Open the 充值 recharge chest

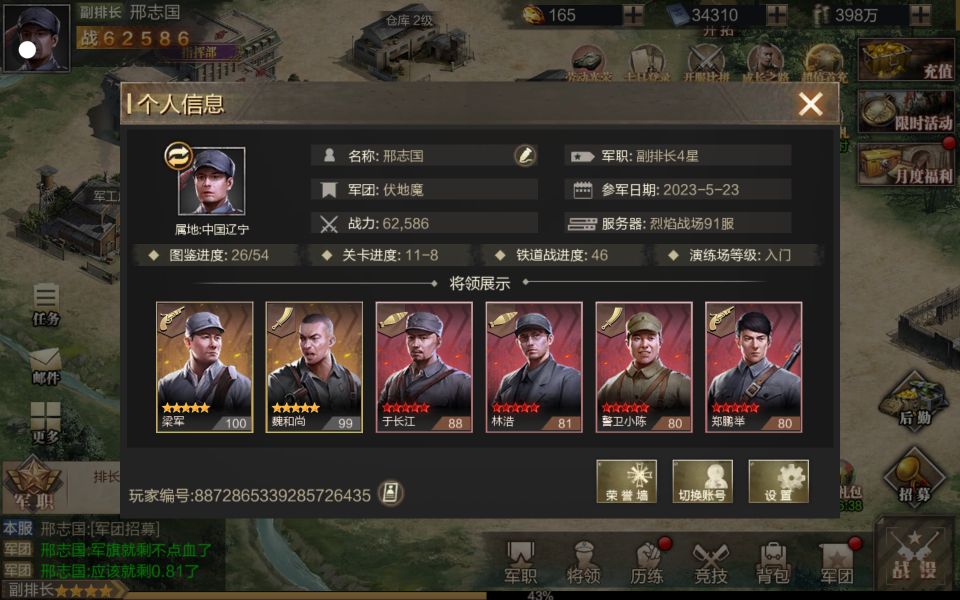(906, 59)
